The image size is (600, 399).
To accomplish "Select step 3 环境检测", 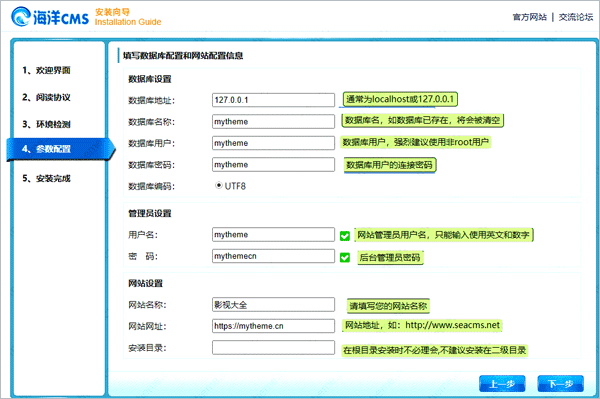I will tap(46, 124).
